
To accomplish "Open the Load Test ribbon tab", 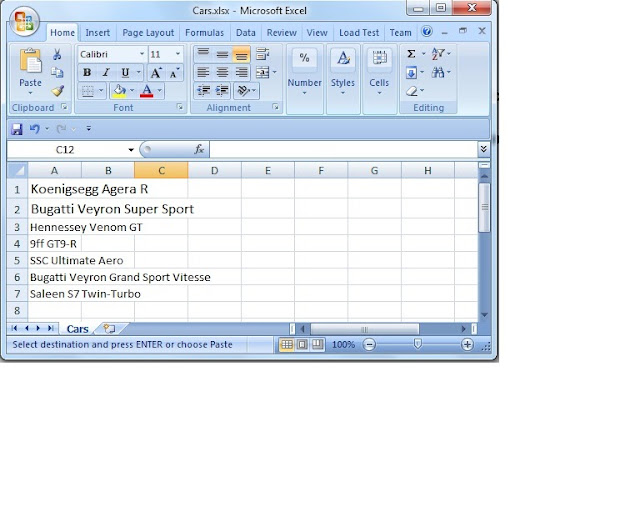I will (x=359, y=33).
